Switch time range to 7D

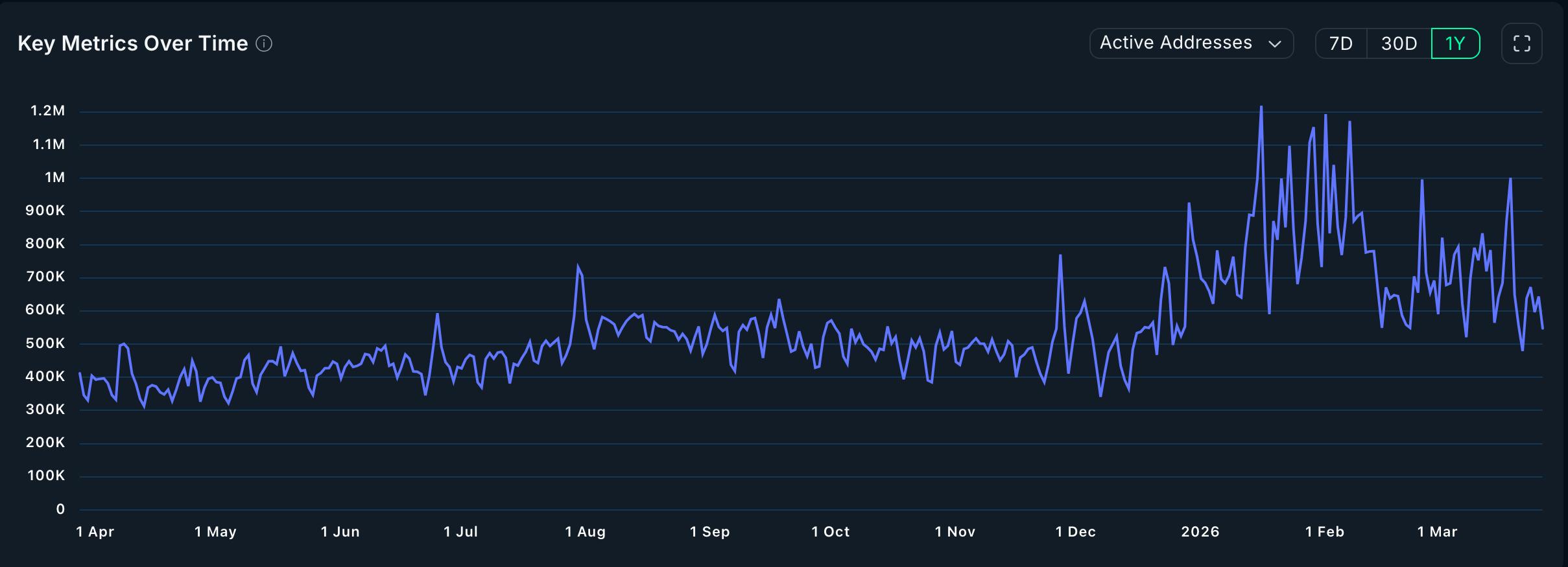click(x=1340, y=43)
